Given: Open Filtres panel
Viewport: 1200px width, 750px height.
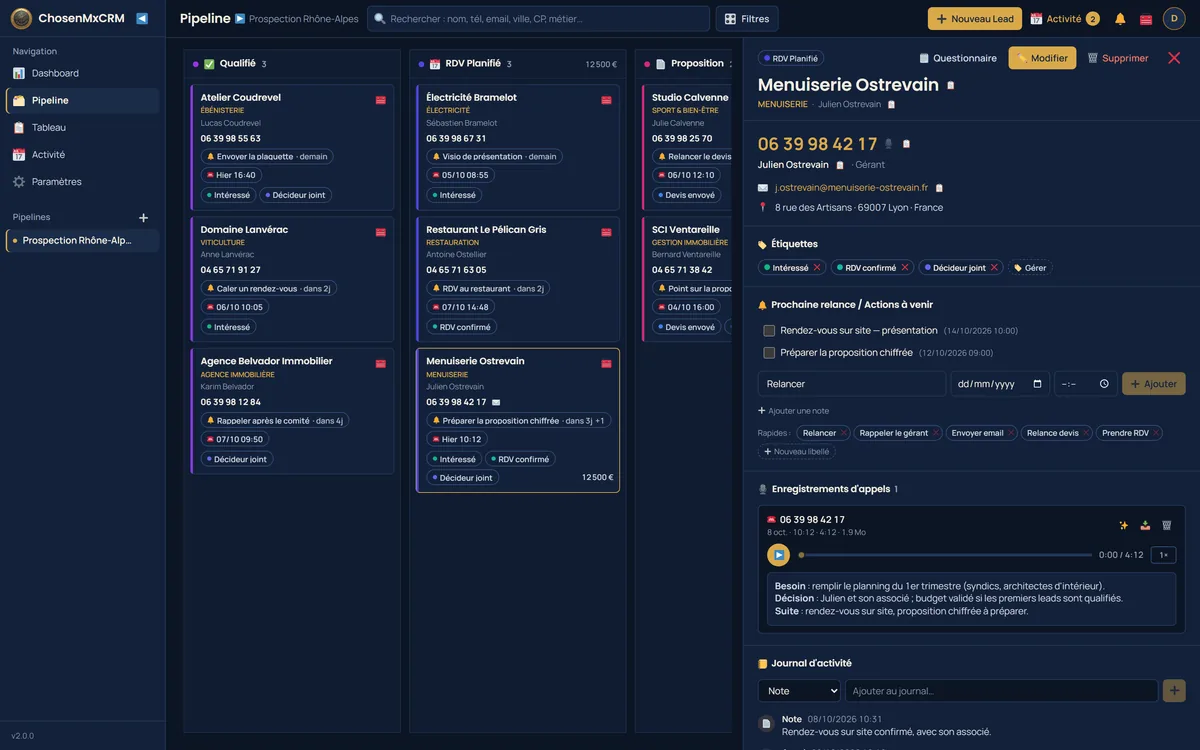Looking at the screenshot, I should [x=747, y=19].
